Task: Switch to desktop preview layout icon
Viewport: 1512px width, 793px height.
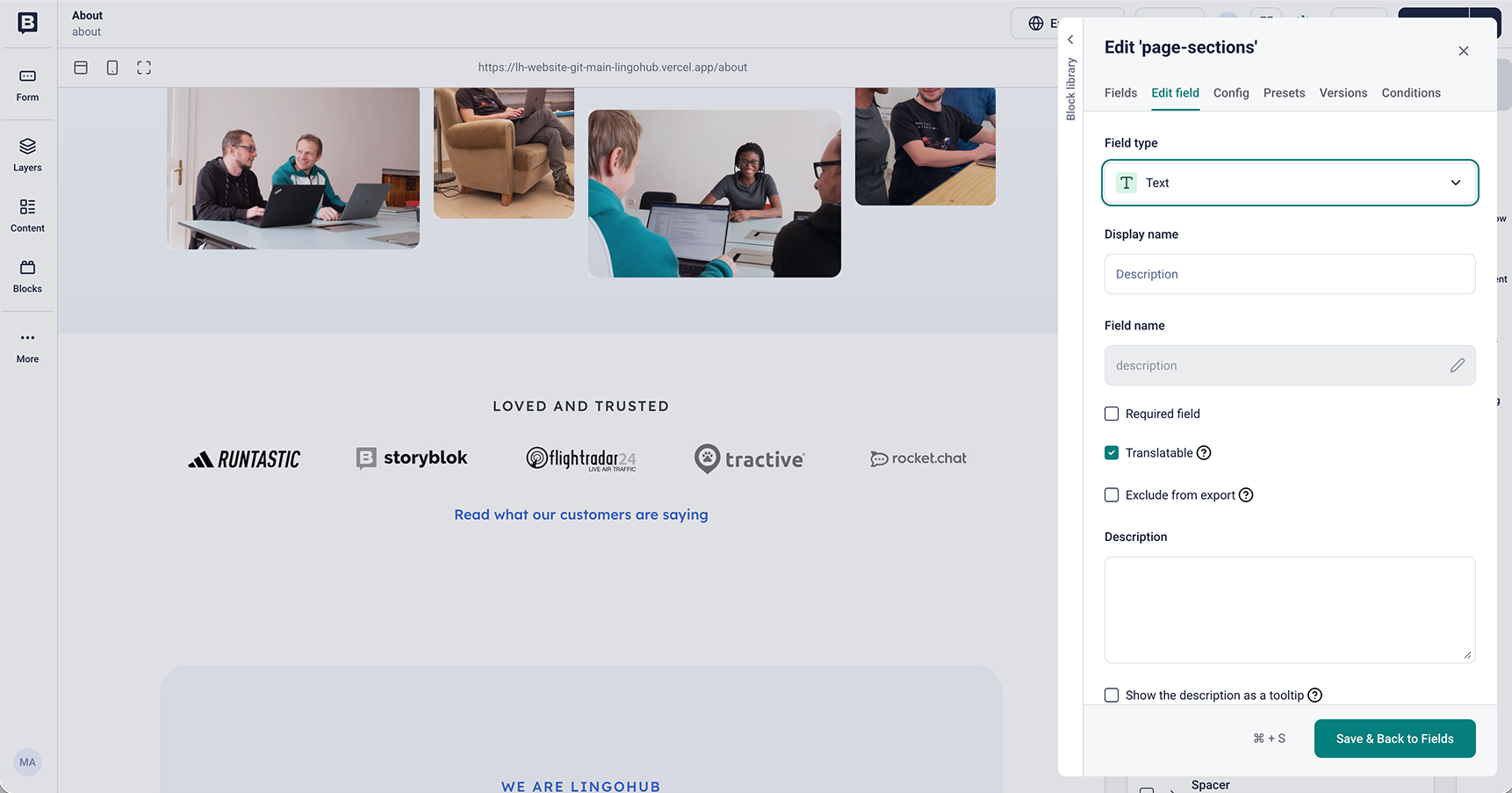Action: [x=81, y=68]
